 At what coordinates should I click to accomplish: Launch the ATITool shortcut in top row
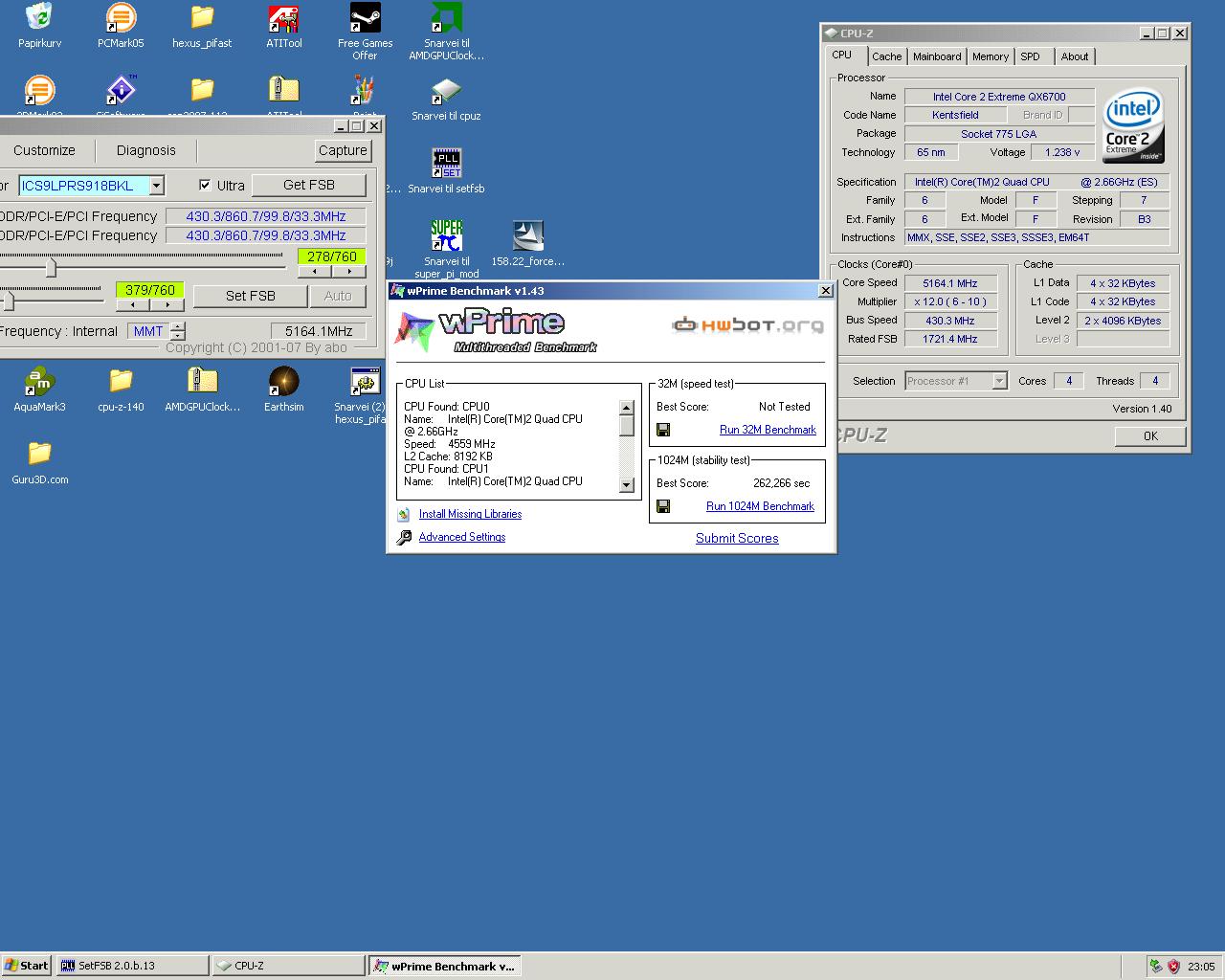coord(283,18)
